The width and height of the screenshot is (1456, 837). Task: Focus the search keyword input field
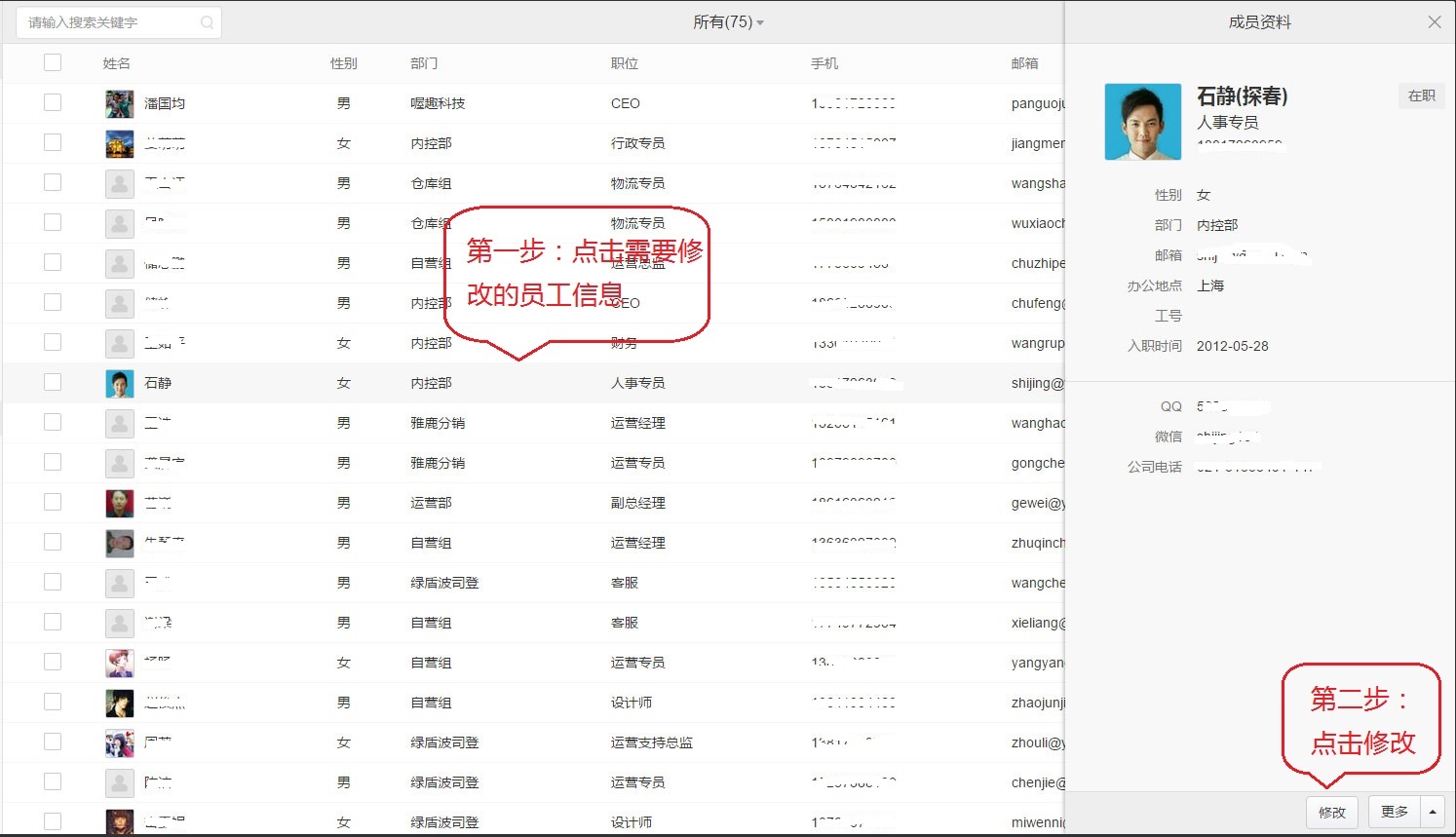pos(107,22)
